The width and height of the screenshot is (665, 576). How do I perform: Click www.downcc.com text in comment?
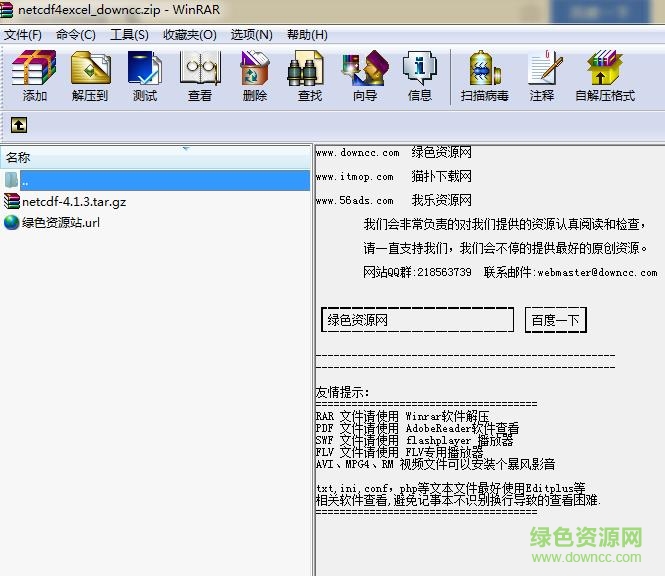[358, 153]
